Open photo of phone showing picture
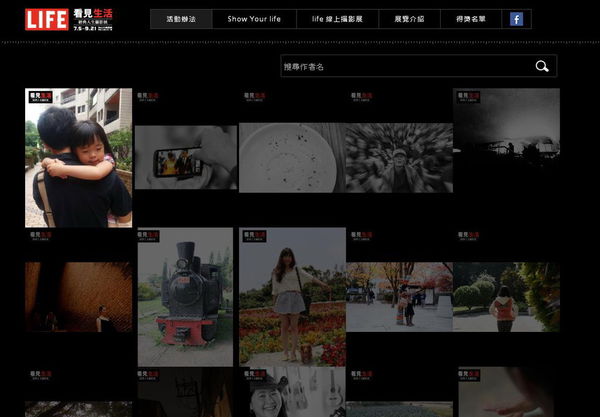 [185, 158]
